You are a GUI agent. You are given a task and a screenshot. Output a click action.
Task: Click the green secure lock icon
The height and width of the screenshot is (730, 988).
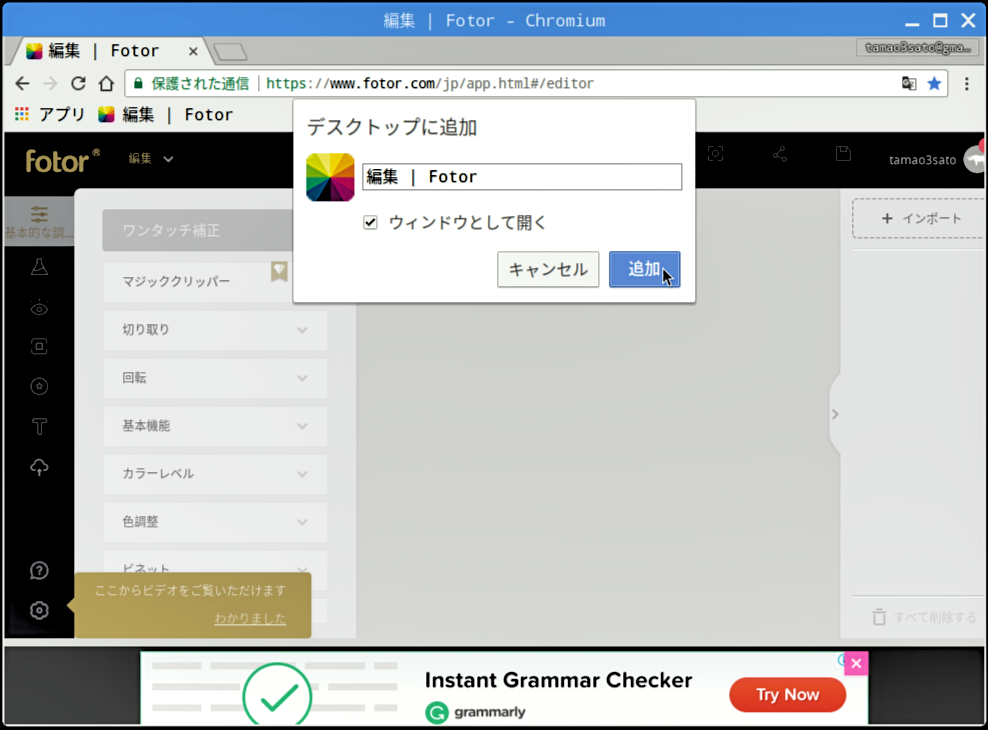[138, 83]
